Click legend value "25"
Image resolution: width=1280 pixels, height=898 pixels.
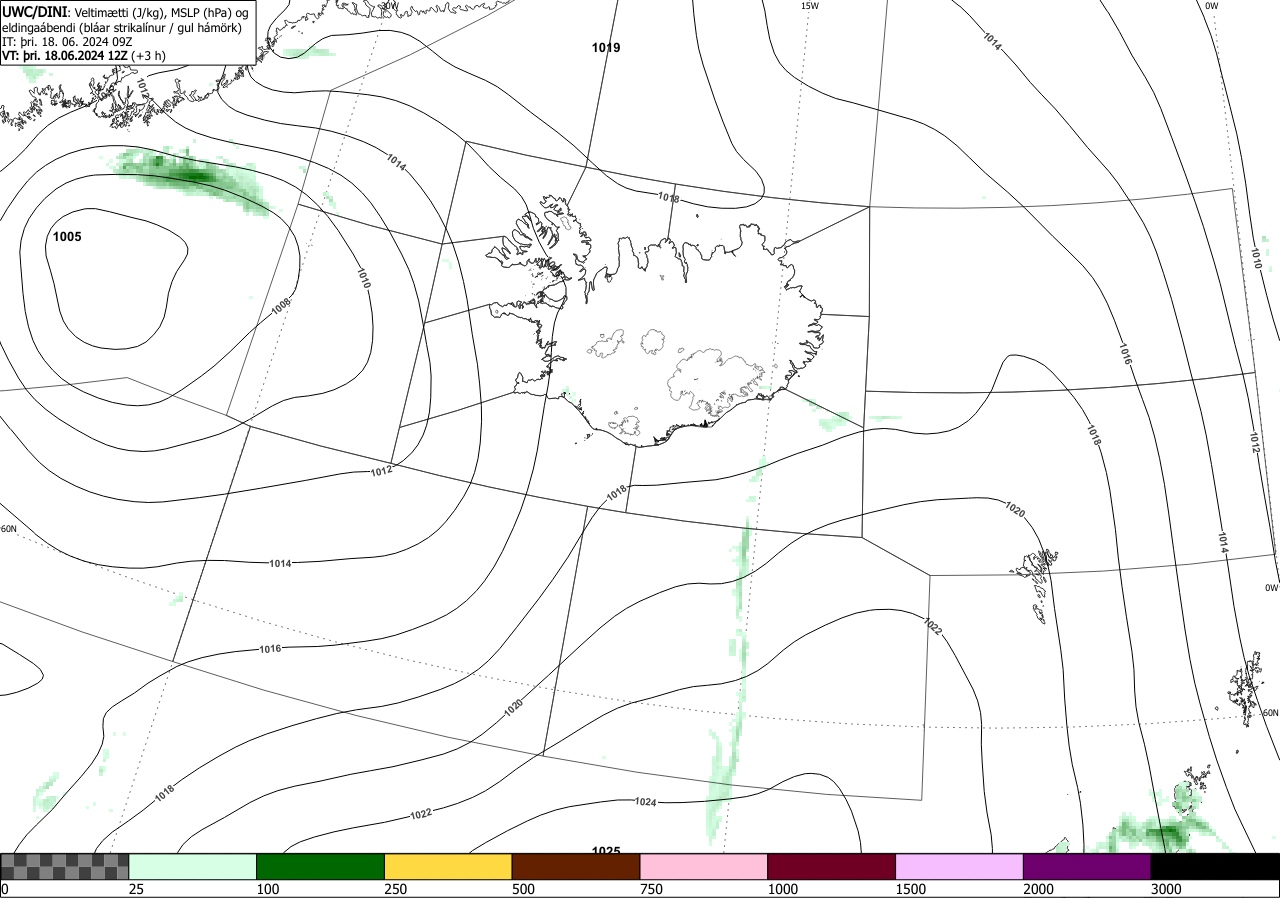coord(136,889)
